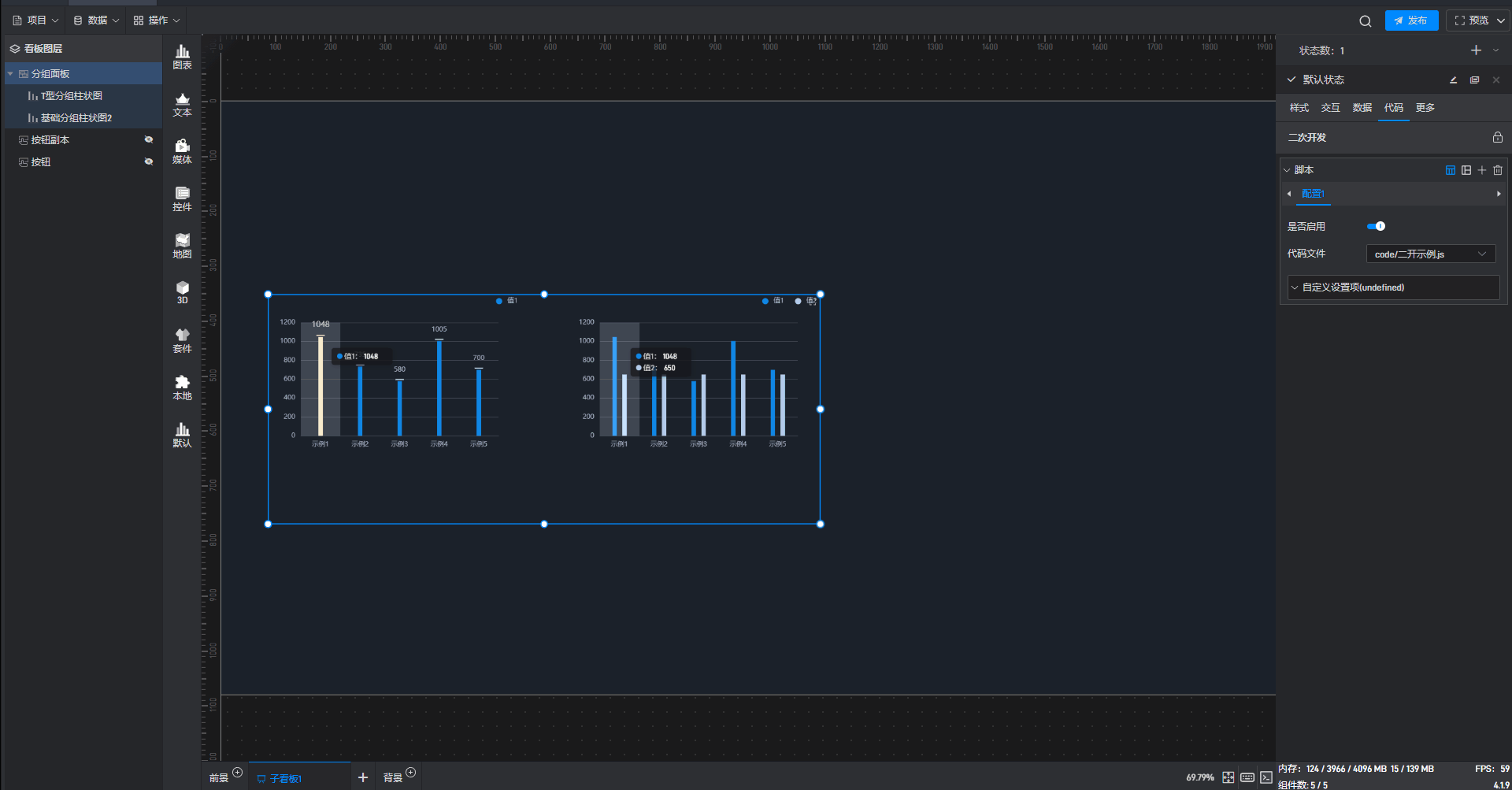Click the delete script trash icon

click(x=1498, y=170)
